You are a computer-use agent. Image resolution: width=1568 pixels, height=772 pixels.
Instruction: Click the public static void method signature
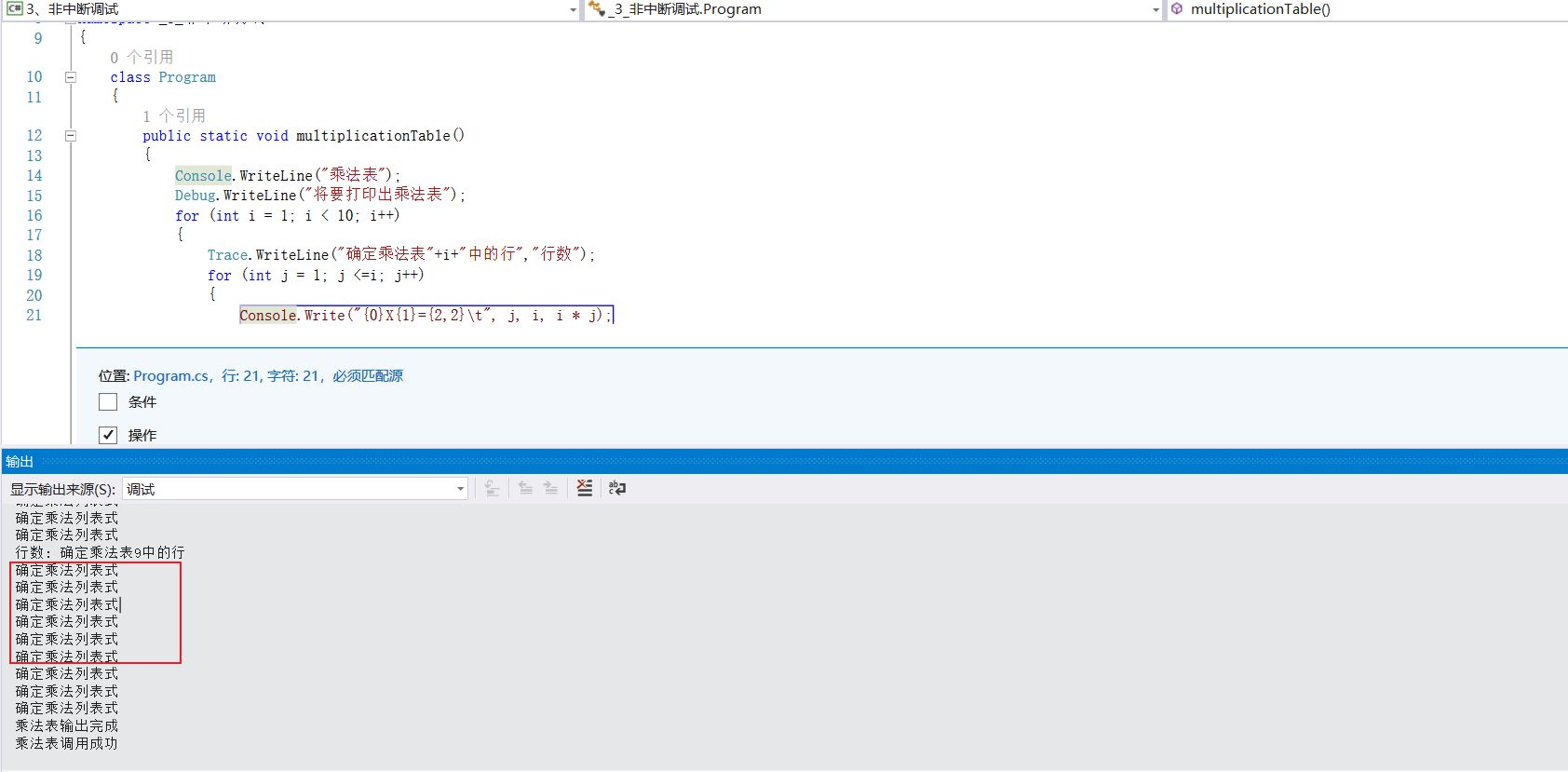[x=304, y=136]
